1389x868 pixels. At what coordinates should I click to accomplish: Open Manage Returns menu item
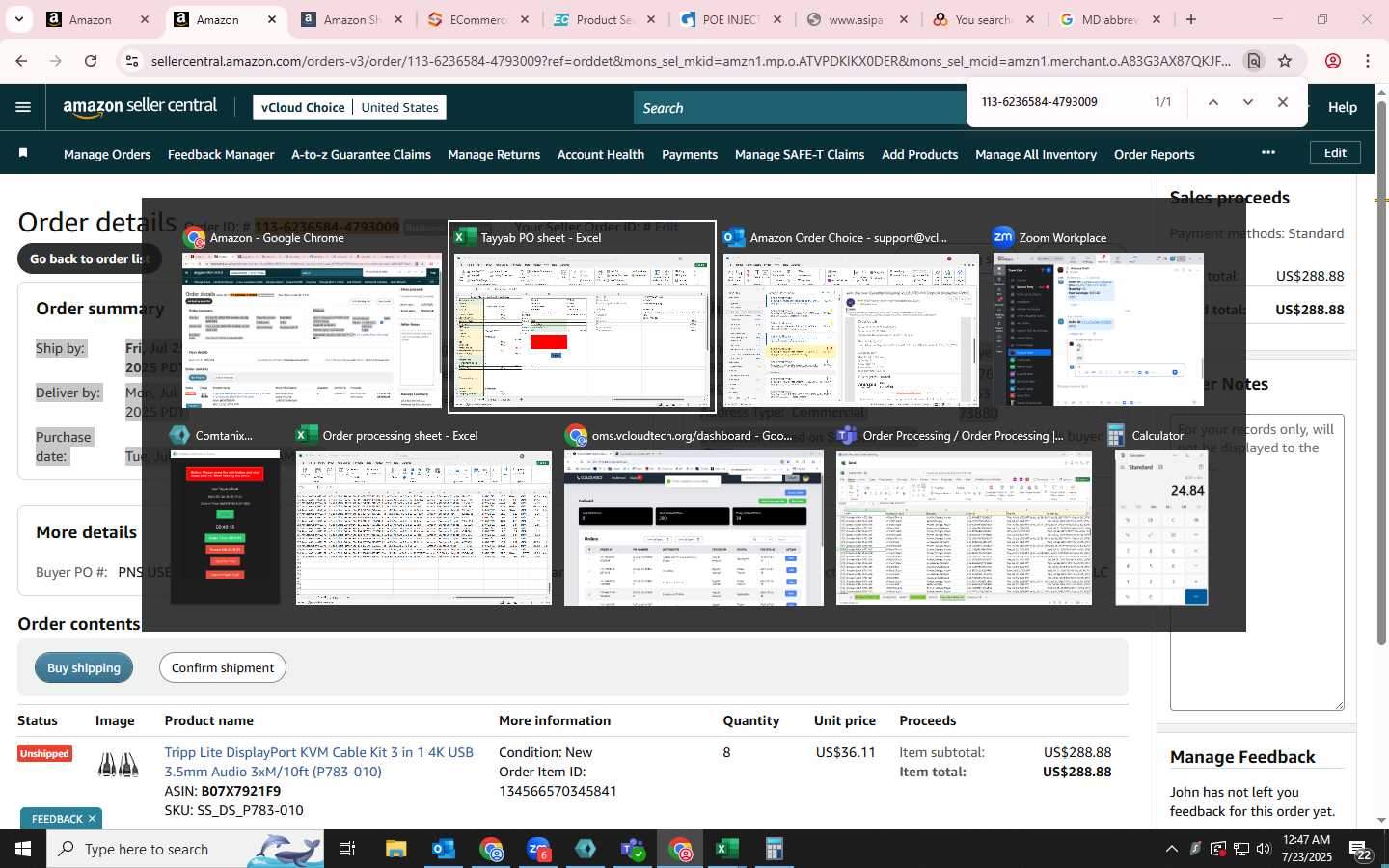point(494,154)
